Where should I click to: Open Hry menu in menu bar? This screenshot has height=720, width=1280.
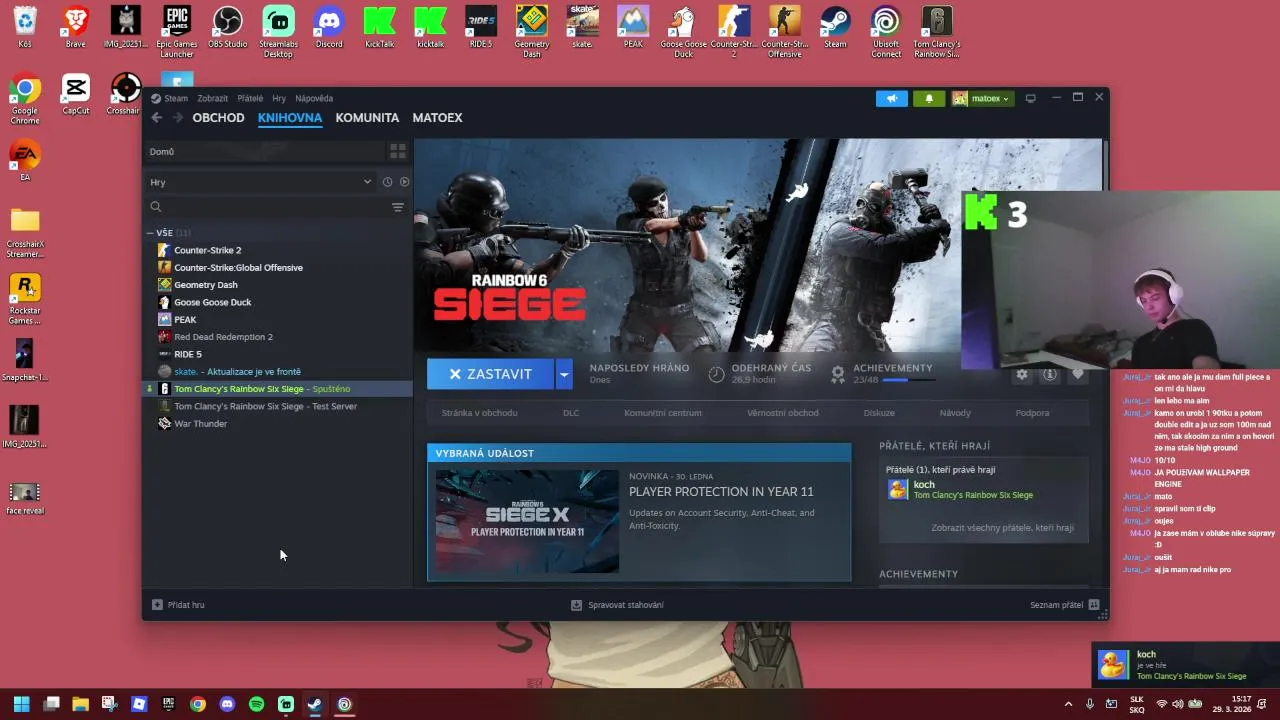pyautogui.click(x=279, y=98)
